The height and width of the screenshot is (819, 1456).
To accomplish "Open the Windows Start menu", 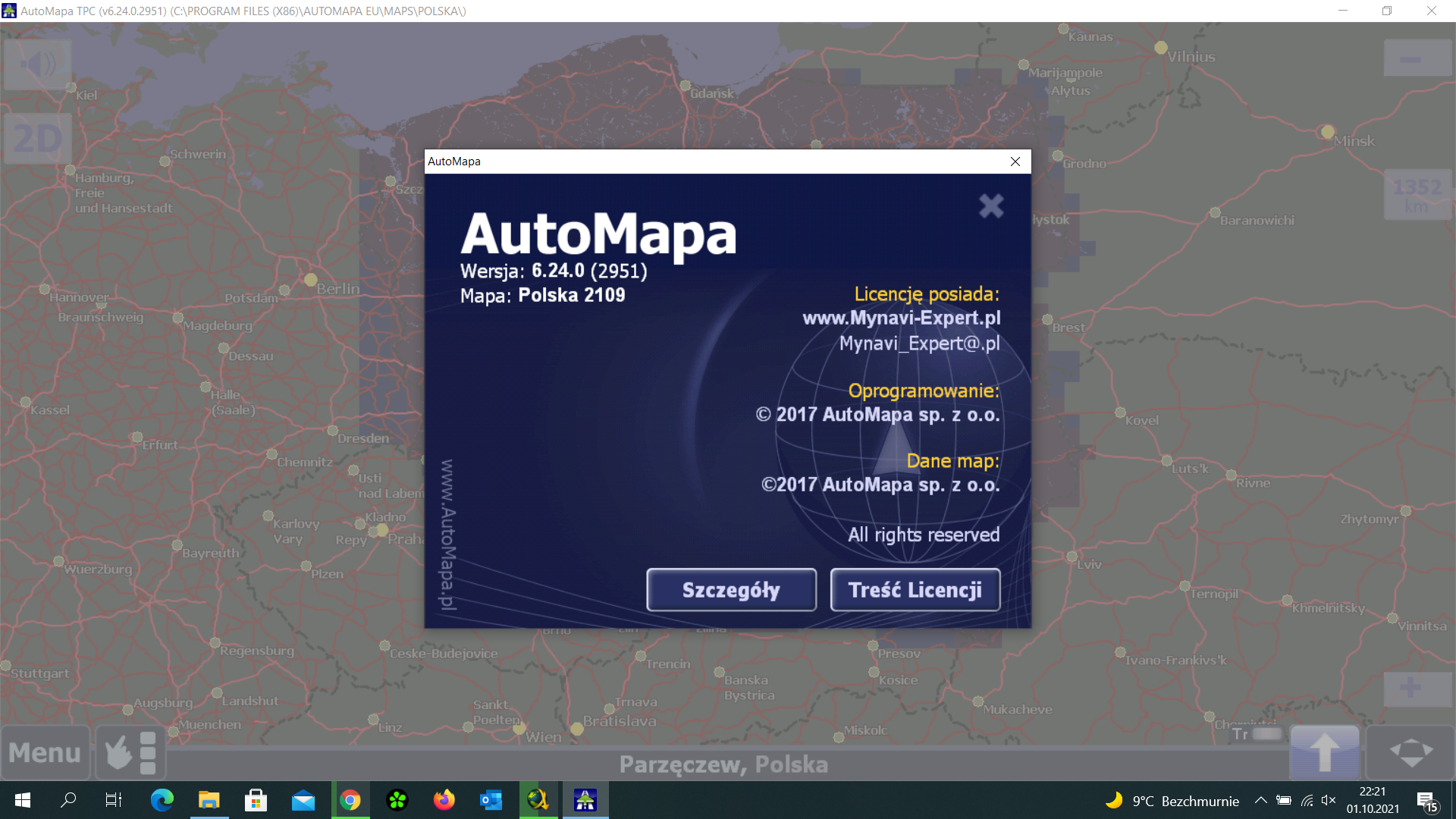I will click(x=23, y=800).
